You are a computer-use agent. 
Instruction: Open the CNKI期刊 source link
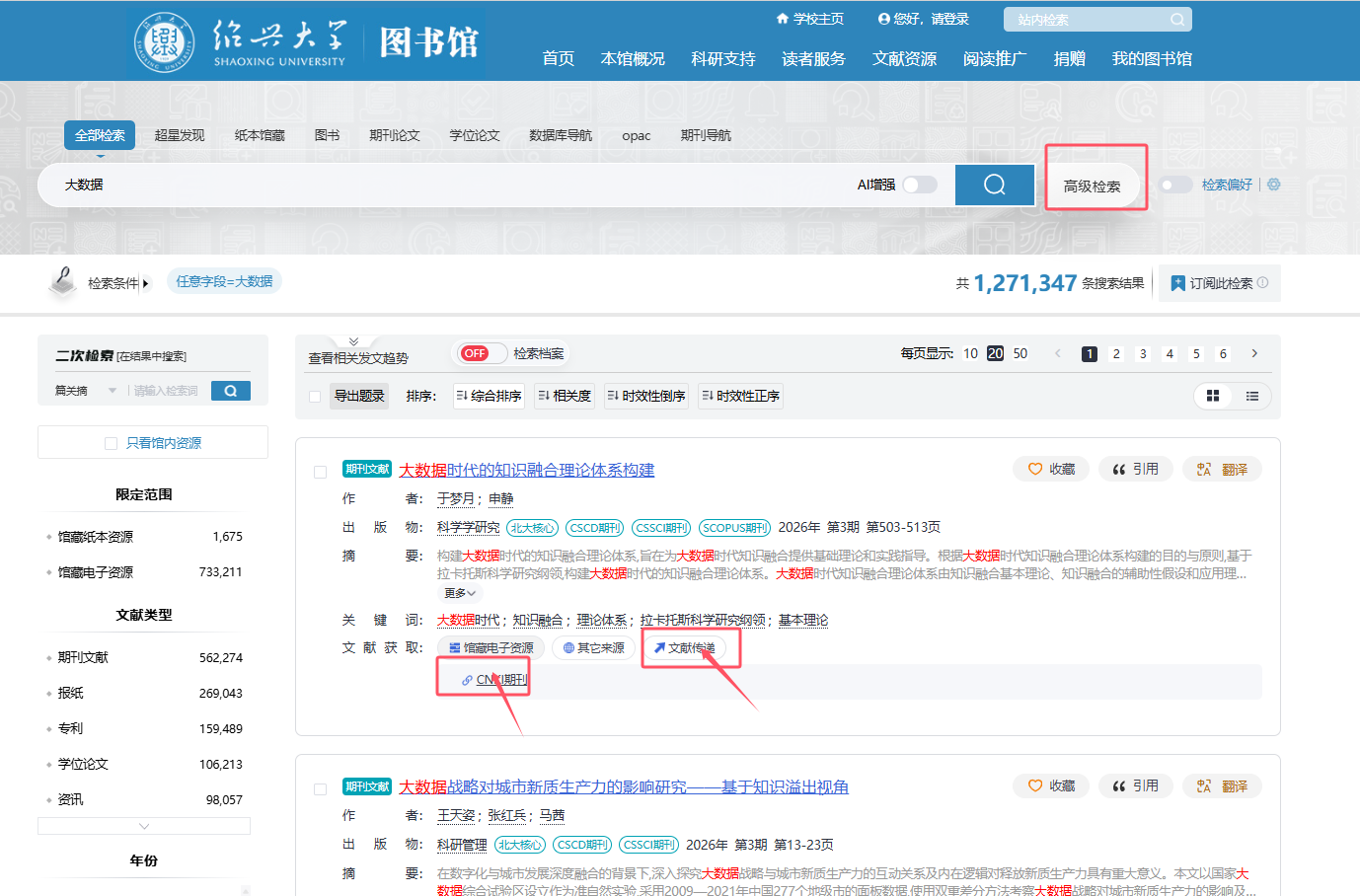tap(493, 680)
